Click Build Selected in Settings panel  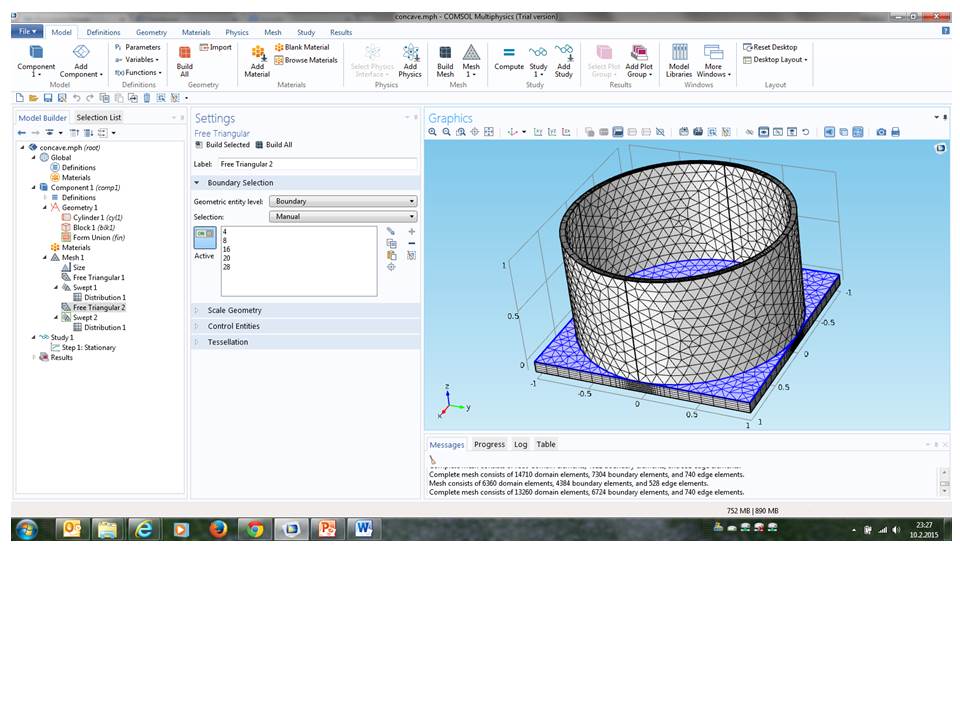pos(222,145)
